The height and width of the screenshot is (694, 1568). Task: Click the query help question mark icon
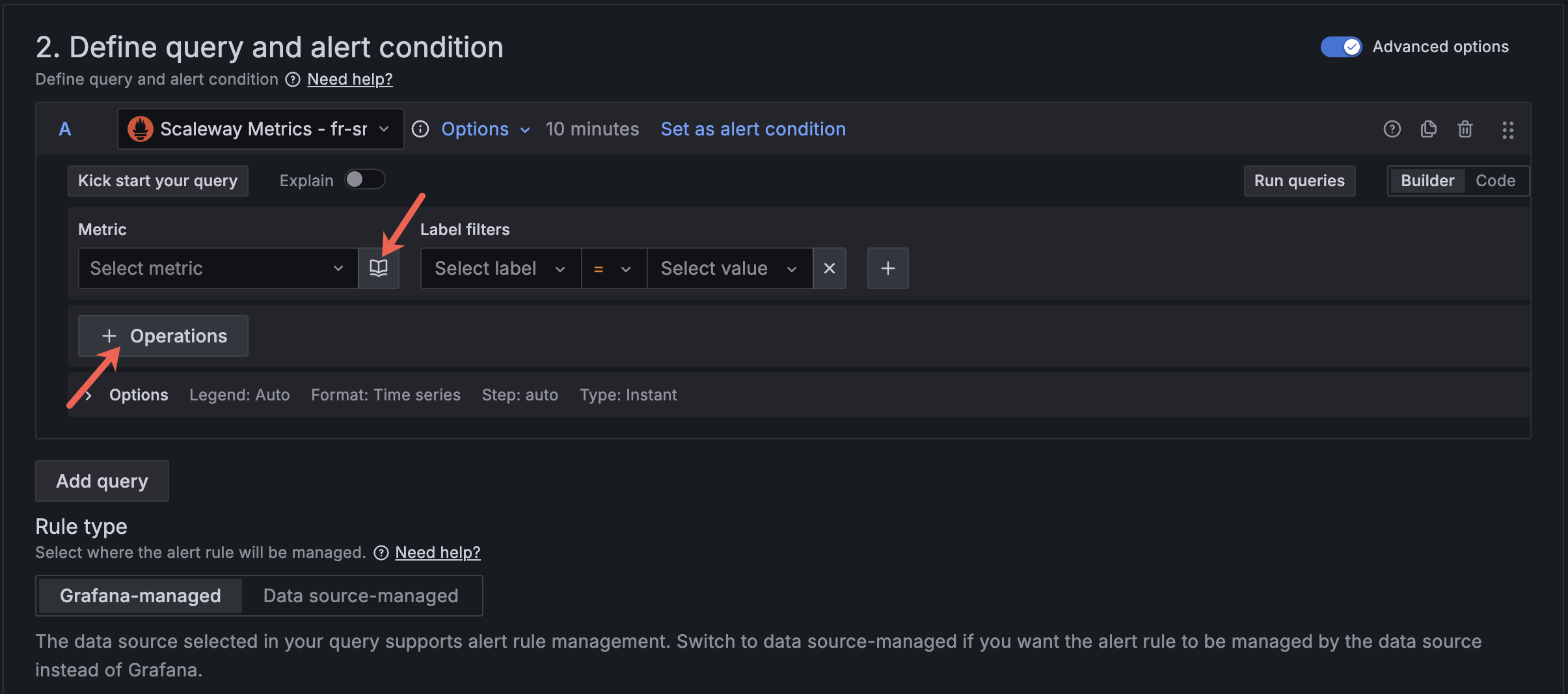pos(1392,129)
